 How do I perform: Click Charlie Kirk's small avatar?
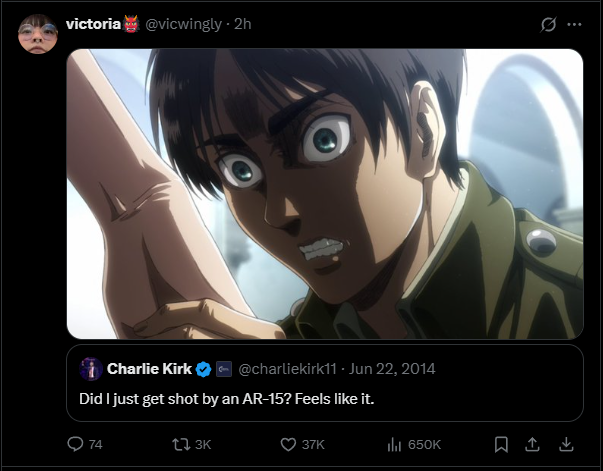tap(90, 369)
